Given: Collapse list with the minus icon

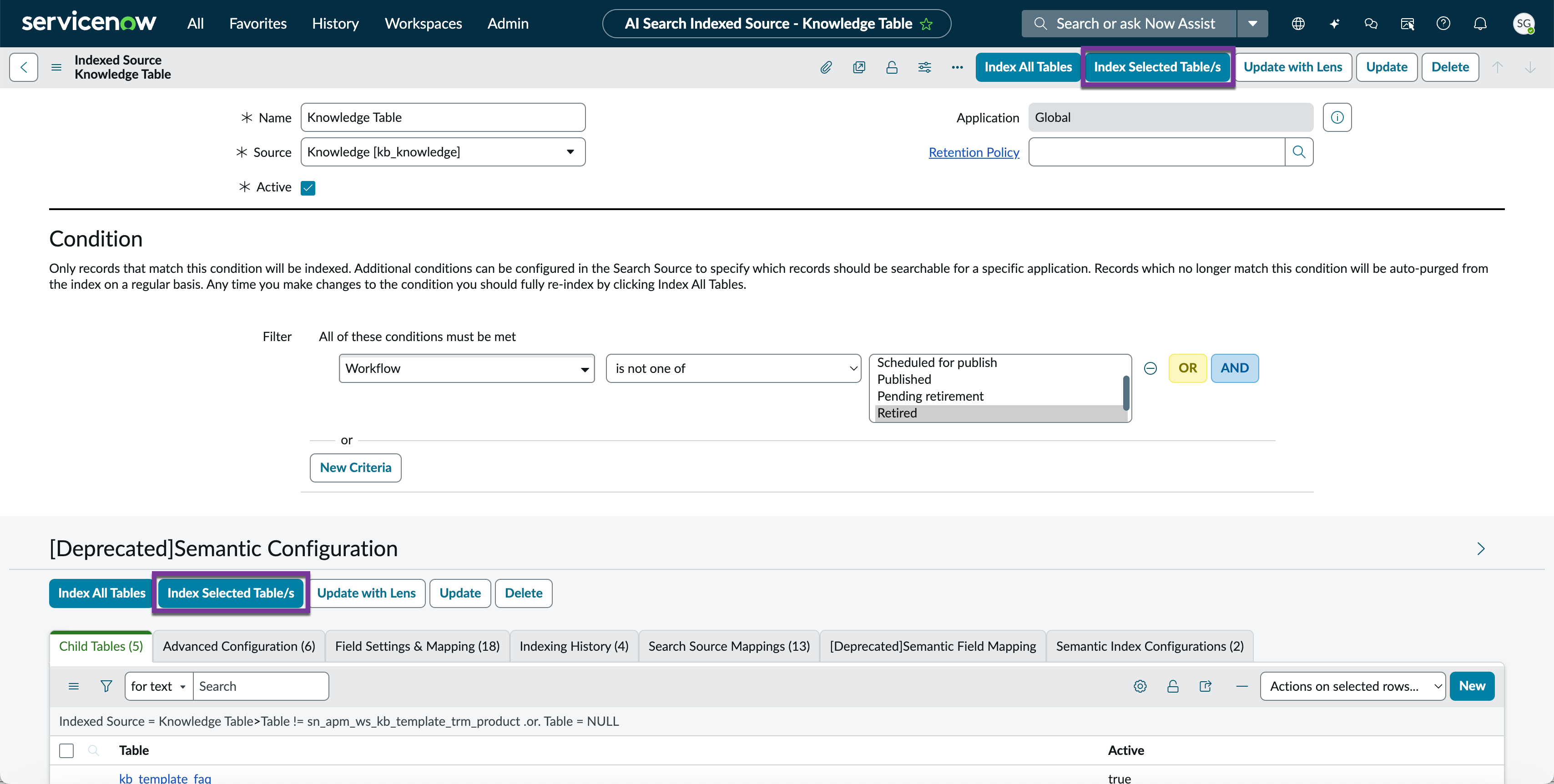Looking at the screenshot, I should 1241,686.
